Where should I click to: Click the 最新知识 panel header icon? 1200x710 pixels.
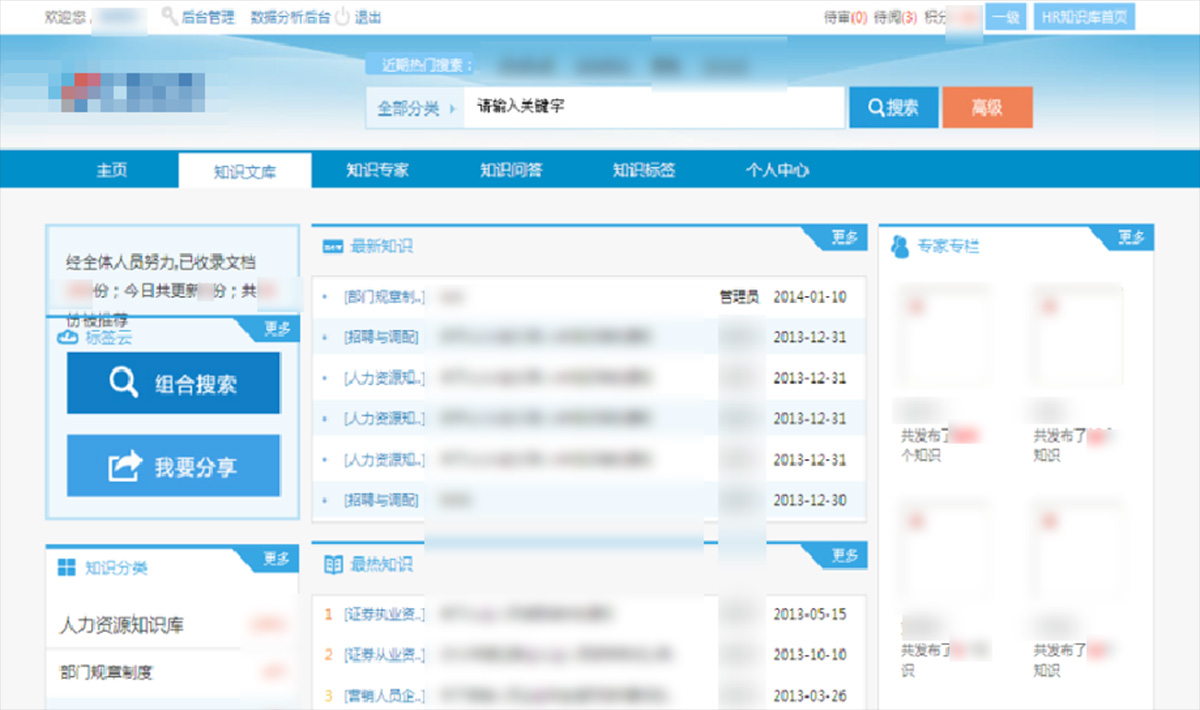pos(333,246)
